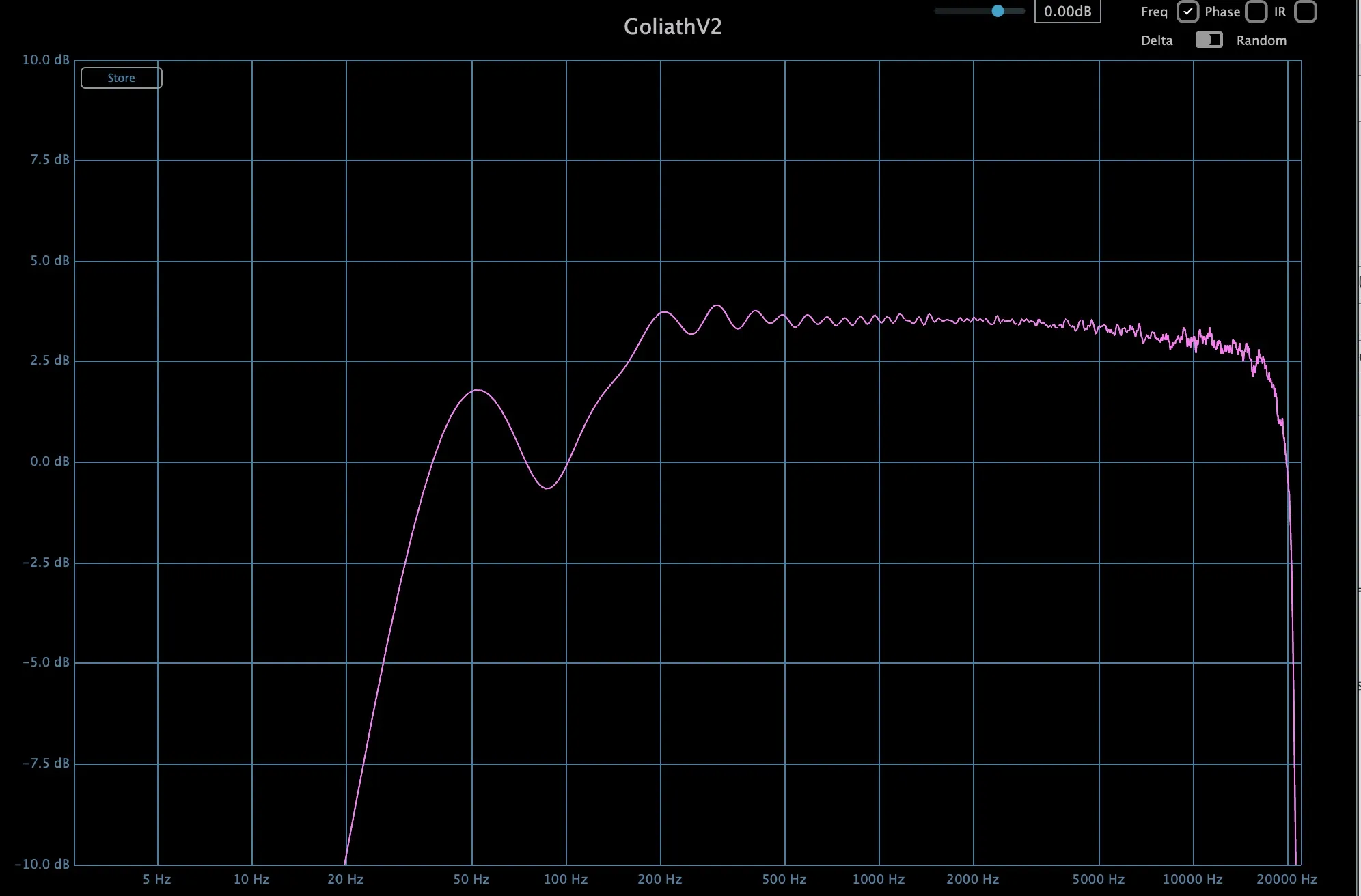
Task: Click the 20 Hz axis label
Action: point(345,879)
